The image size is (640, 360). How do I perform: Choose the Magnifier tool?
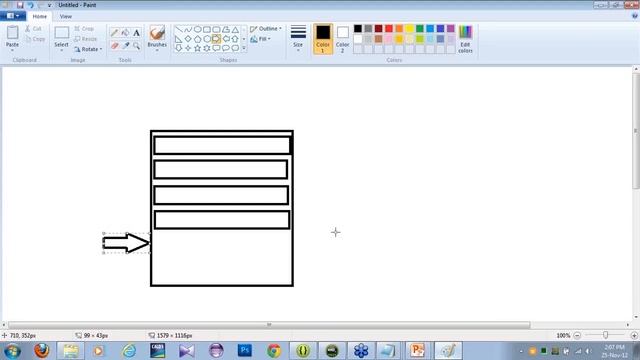tap(136, 46)
